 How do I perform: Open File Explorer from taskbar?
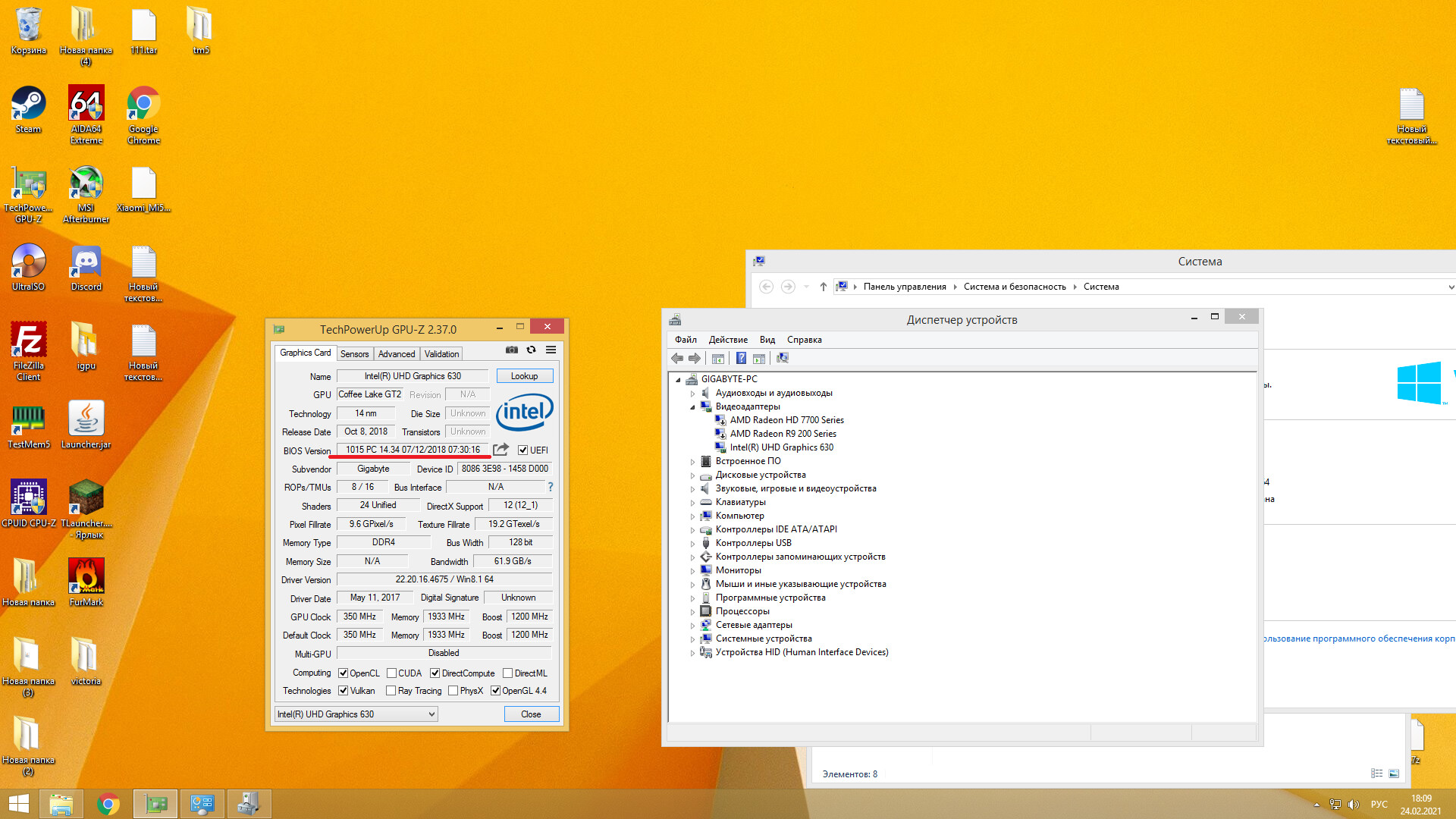point(61,804)
